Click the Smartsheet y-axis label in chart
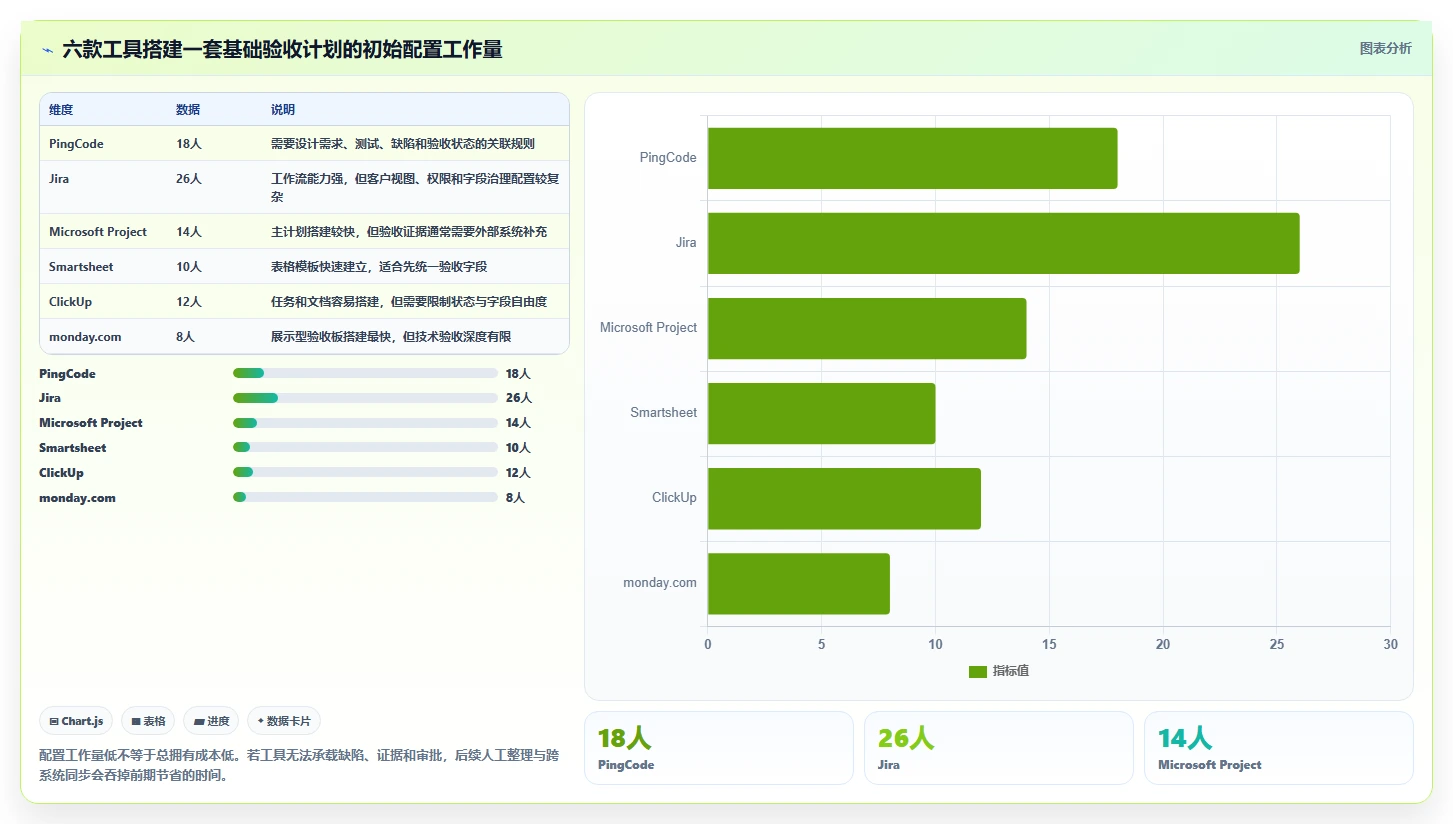The image size is (1453, 824). click(x=664, y=413)
